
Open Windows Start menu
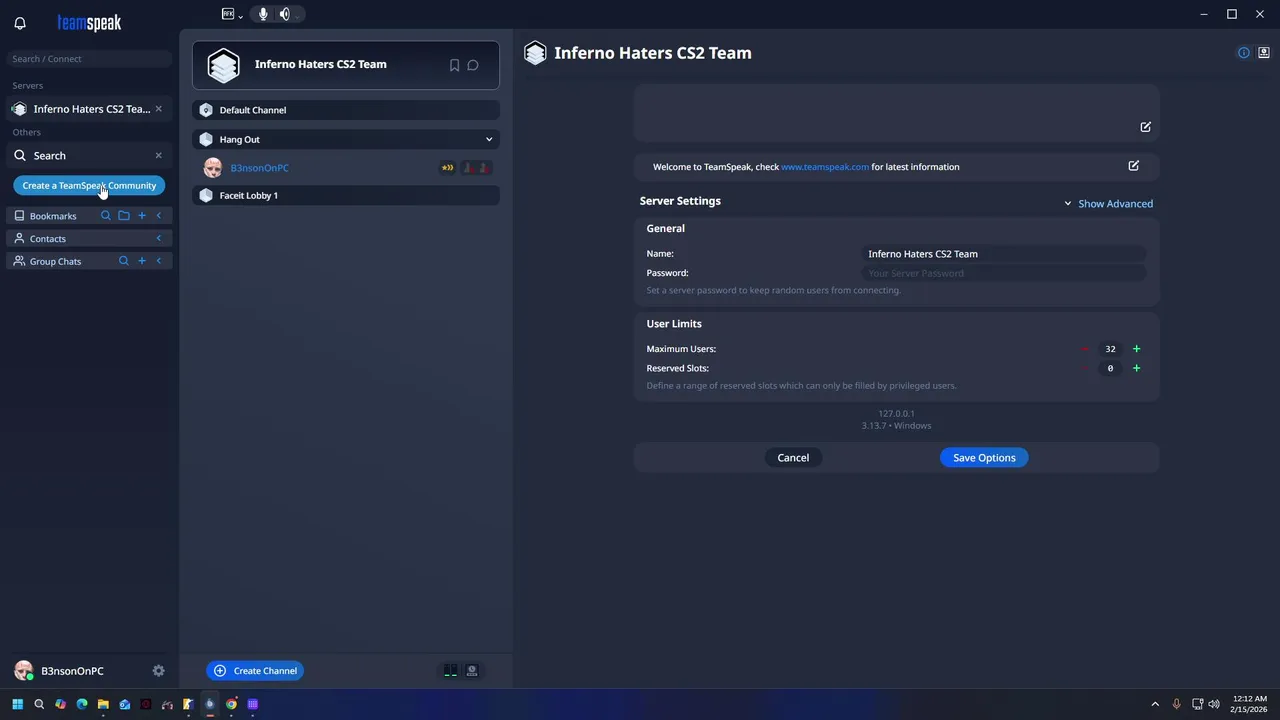click(17, 704)
